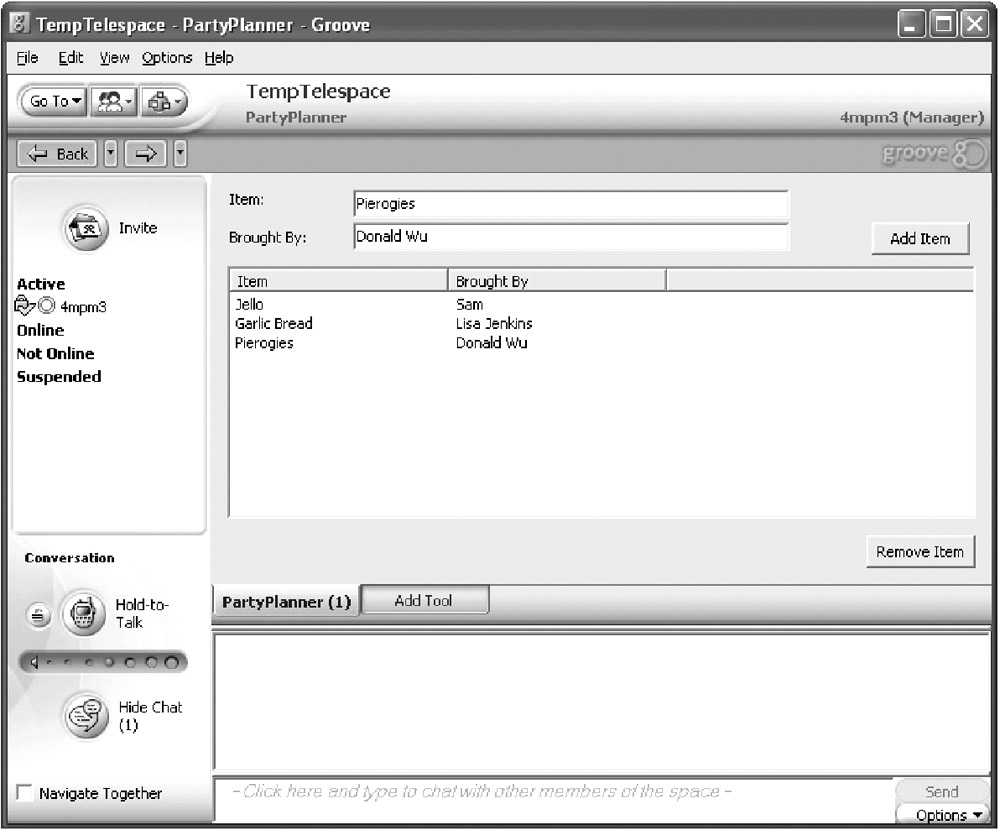
Task: Select the Garlic Bread row in list
Action: click(274, 323)
